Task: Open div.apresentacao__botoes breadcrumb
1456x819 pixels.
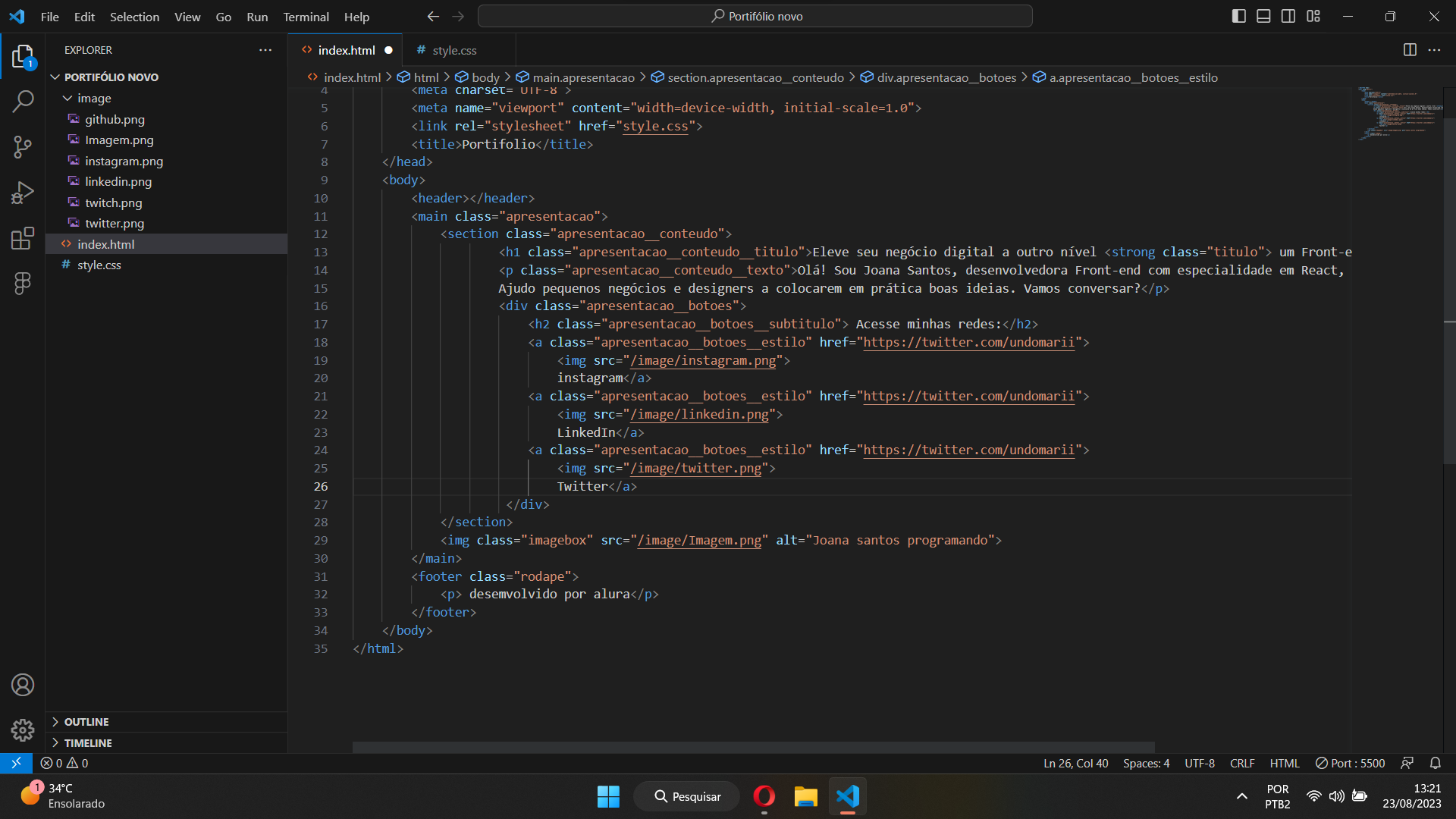Action: (x=939, y=77)
